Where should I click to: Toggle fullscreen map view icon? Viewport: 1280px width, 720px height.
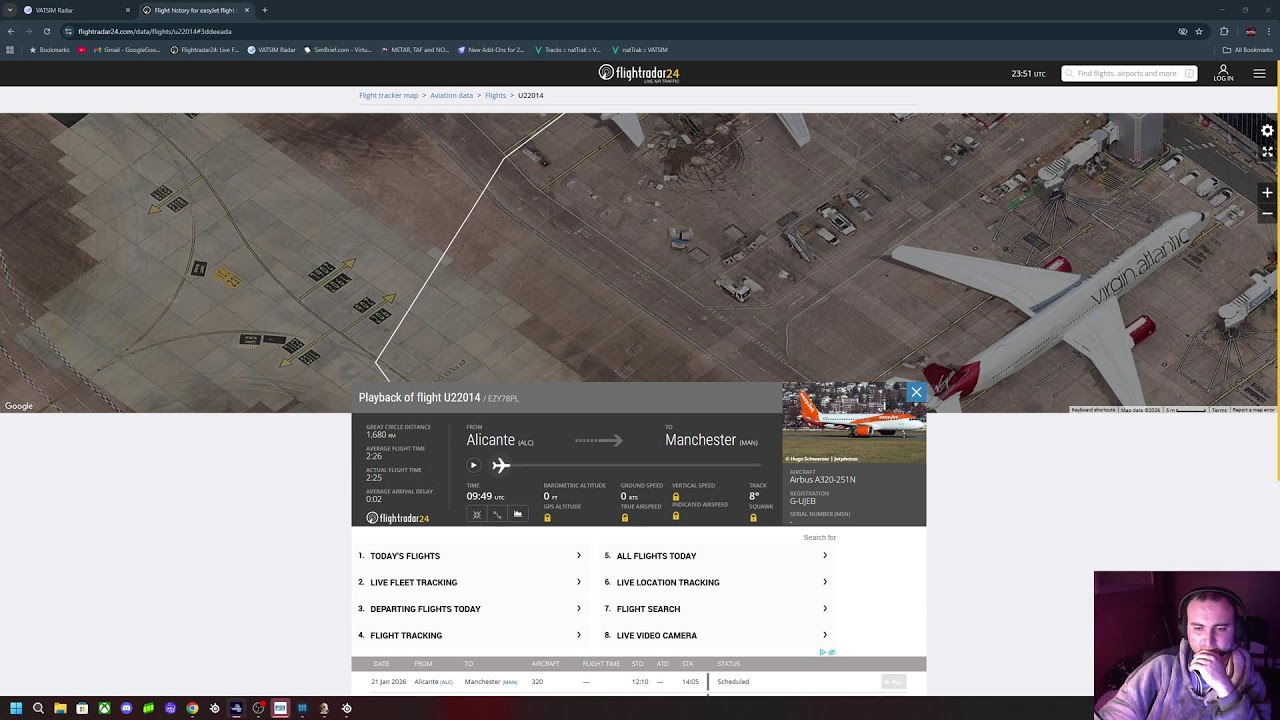click(x=1267, y=152)
